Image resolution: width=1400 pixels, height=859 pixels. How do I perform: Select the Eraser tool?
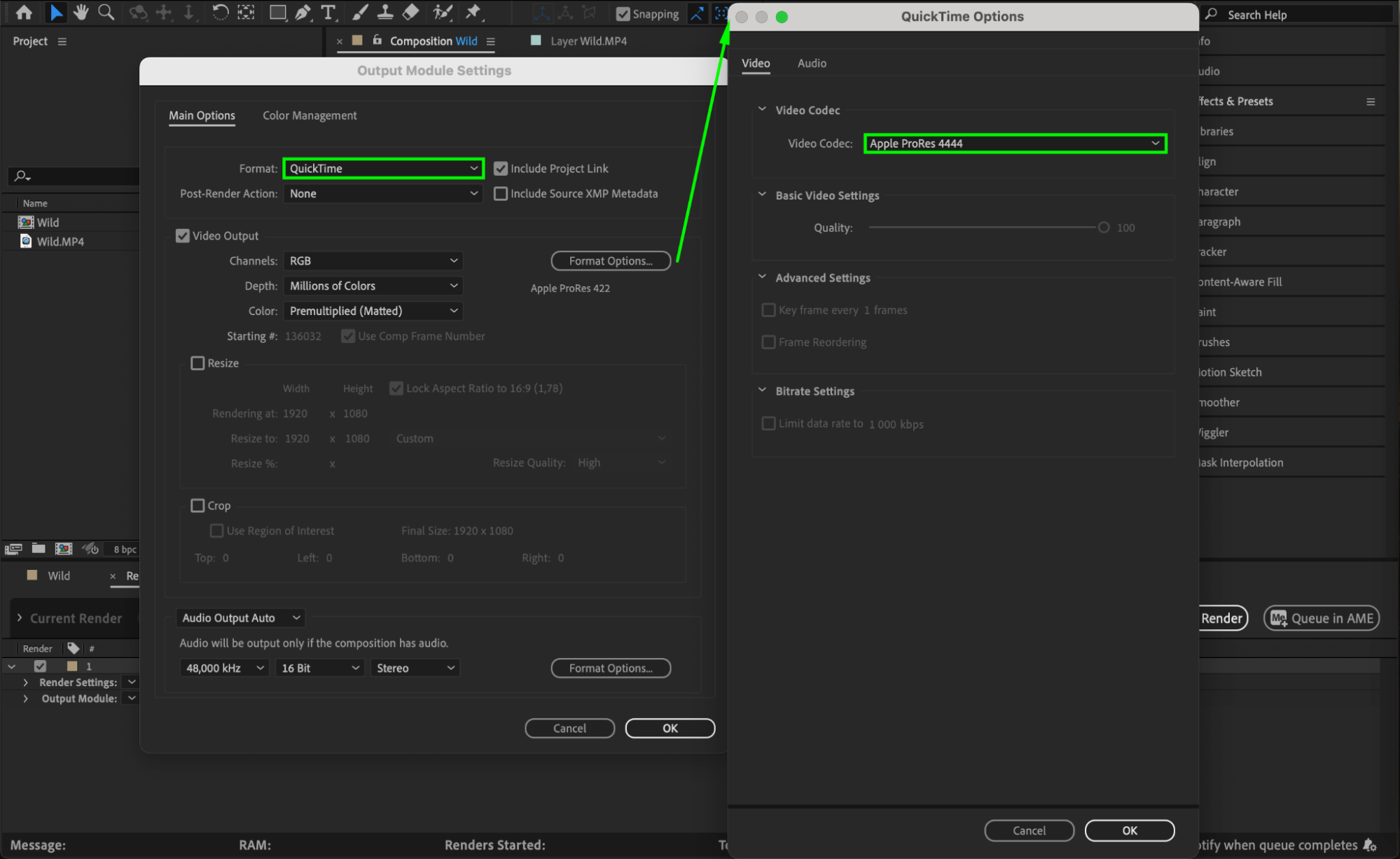tap(411, 13)
